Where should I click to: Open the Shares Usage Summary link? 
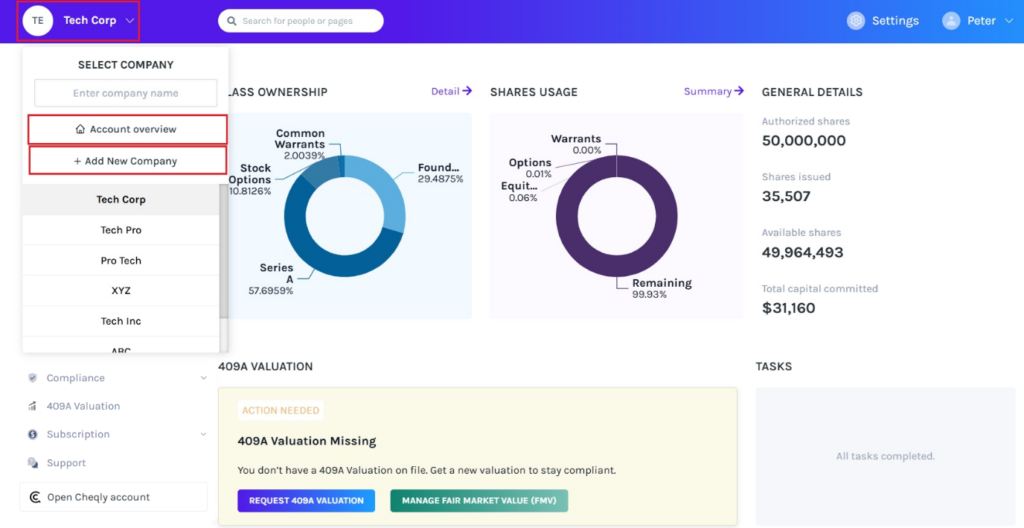coord(713,91)
